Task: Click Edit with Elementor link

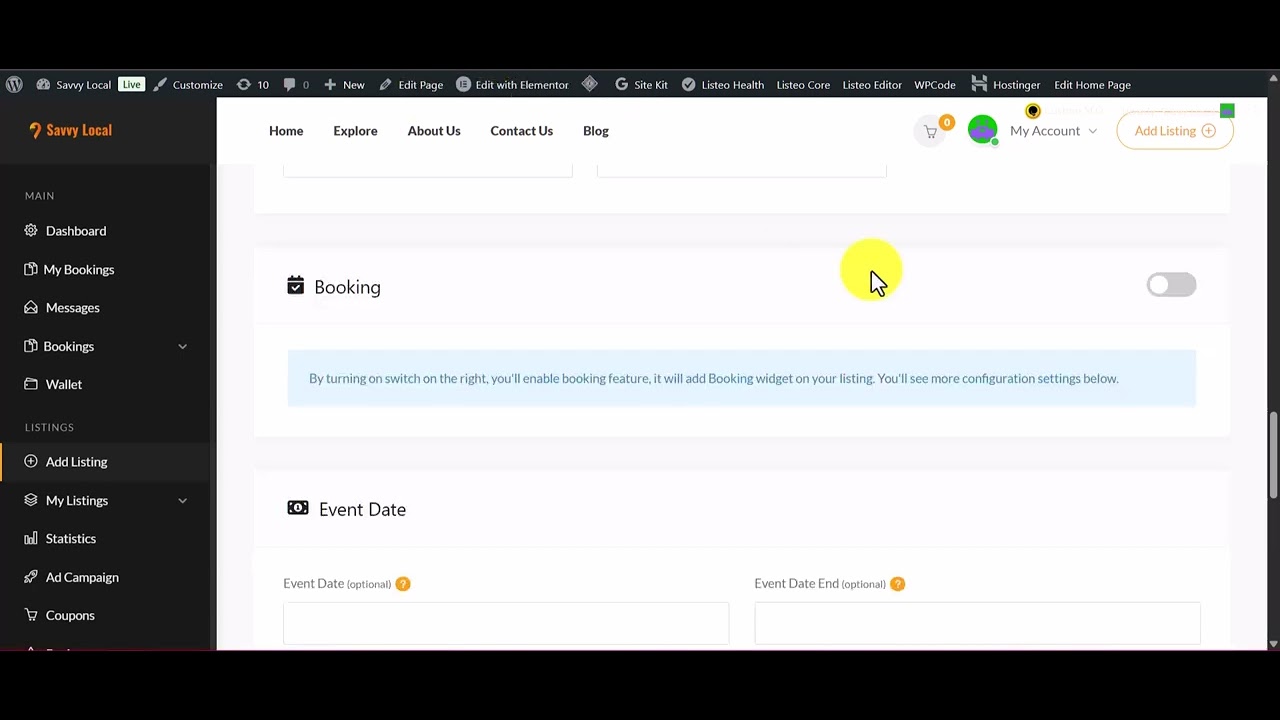Action: [522, 85]
